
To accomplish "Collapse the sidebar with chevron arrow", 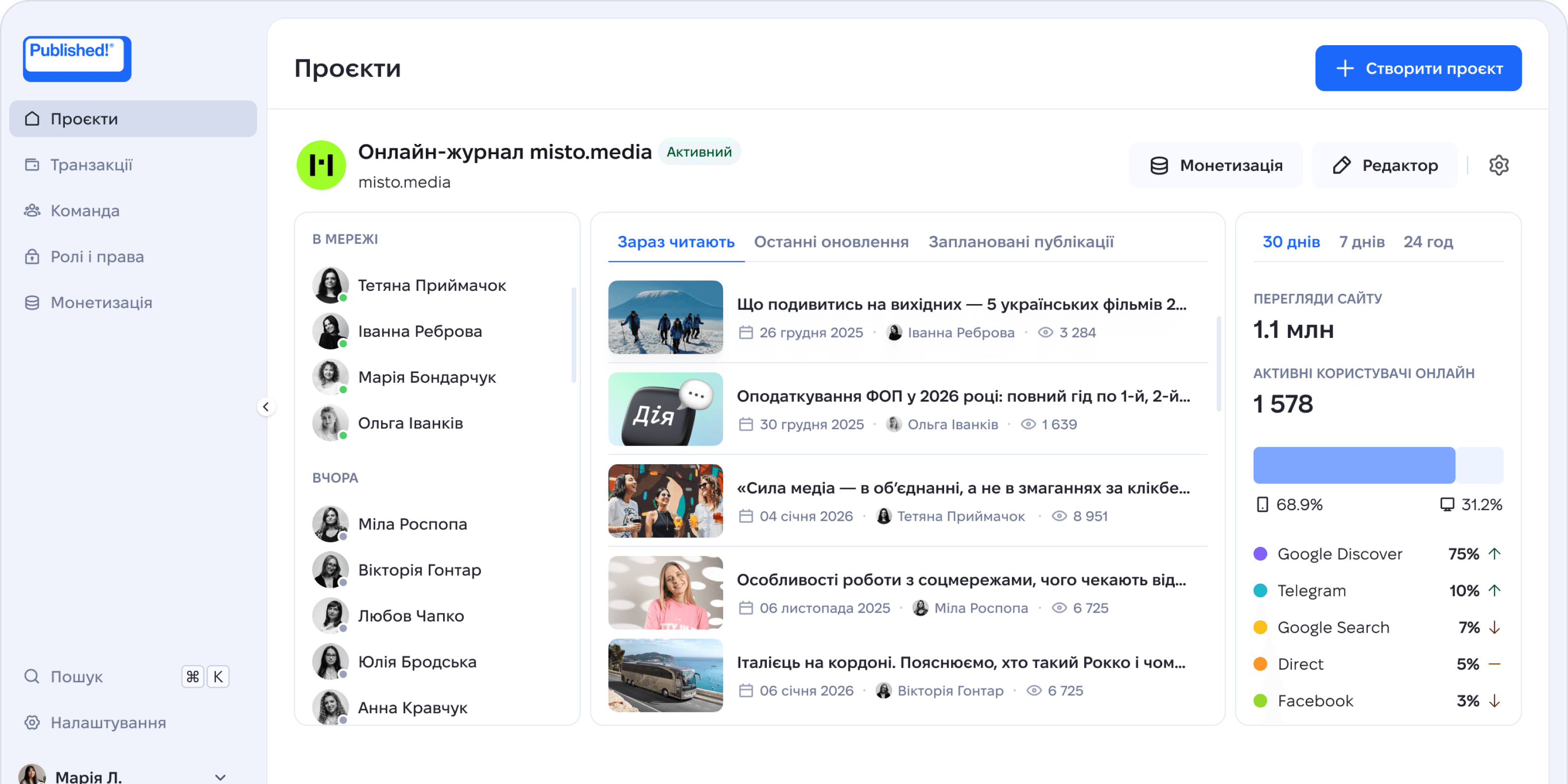I will point(266,407).
